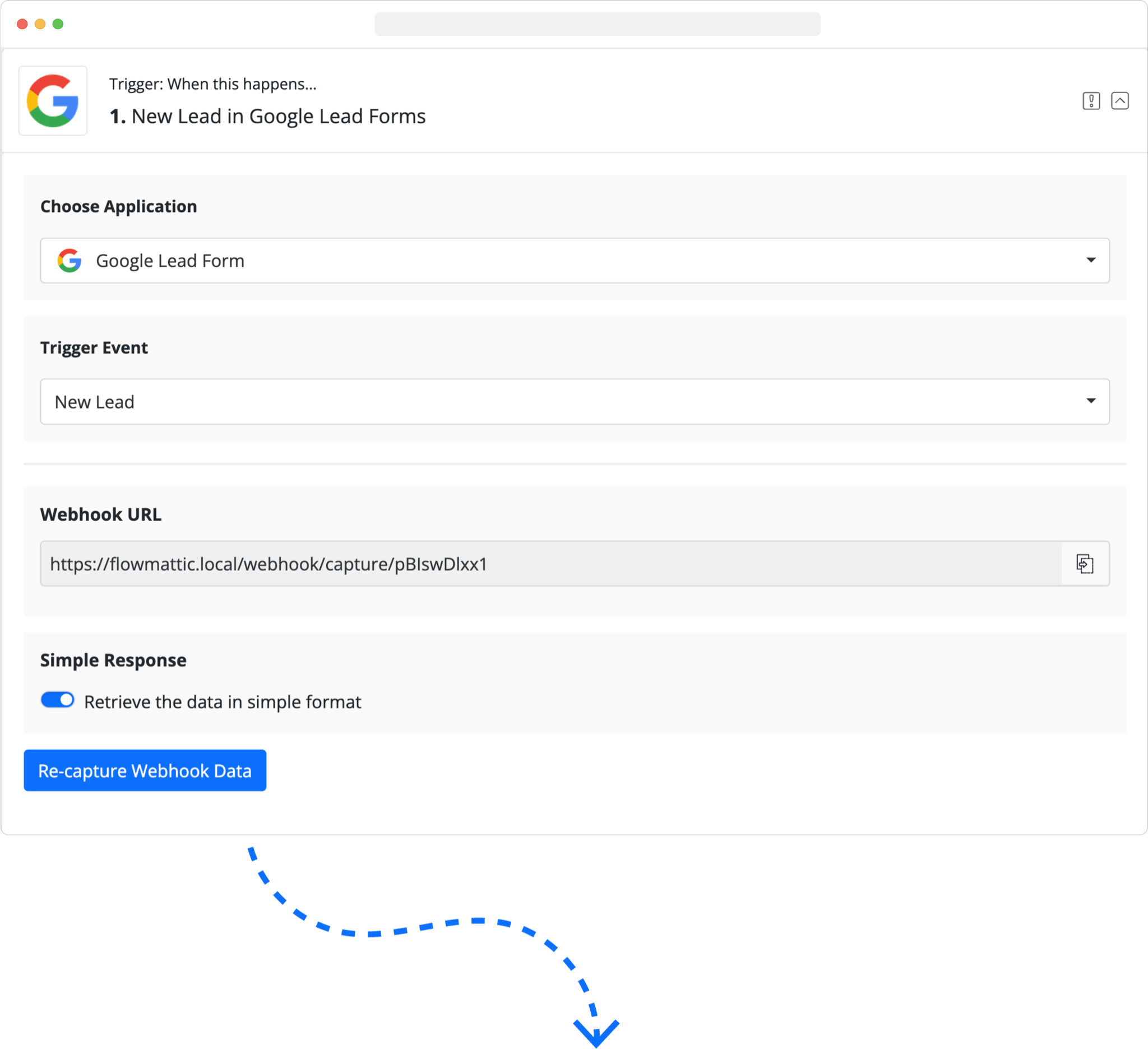Click the yellow minimize window dot
The height and width of the screenshot is (1049, 1148).
pyautogui.click(x=40, y=24)
